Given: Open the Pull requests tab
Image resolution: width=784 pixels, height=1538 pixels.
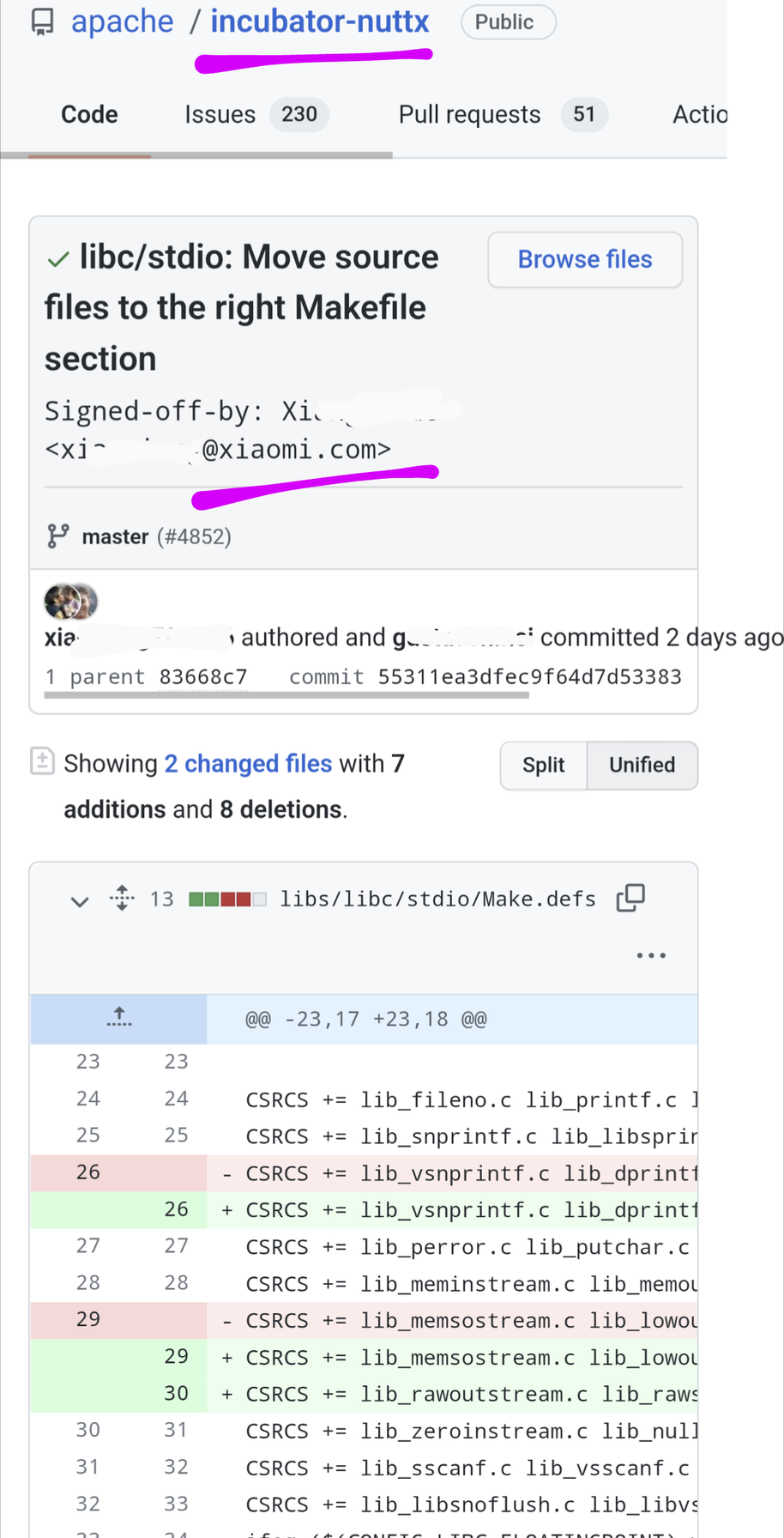Looking at the screenshot, I should click(x=469, y=114).
